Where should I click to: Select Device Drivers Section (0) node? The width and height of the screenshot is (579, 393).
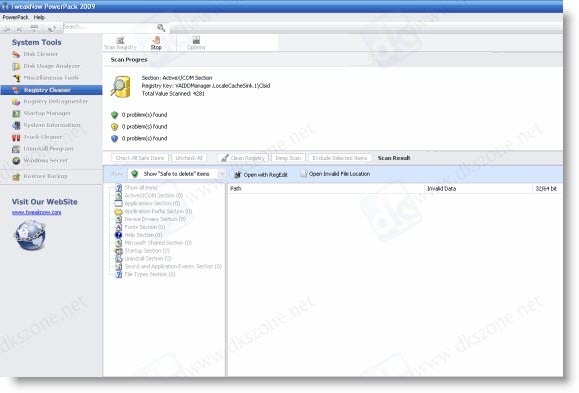point(151,219)
